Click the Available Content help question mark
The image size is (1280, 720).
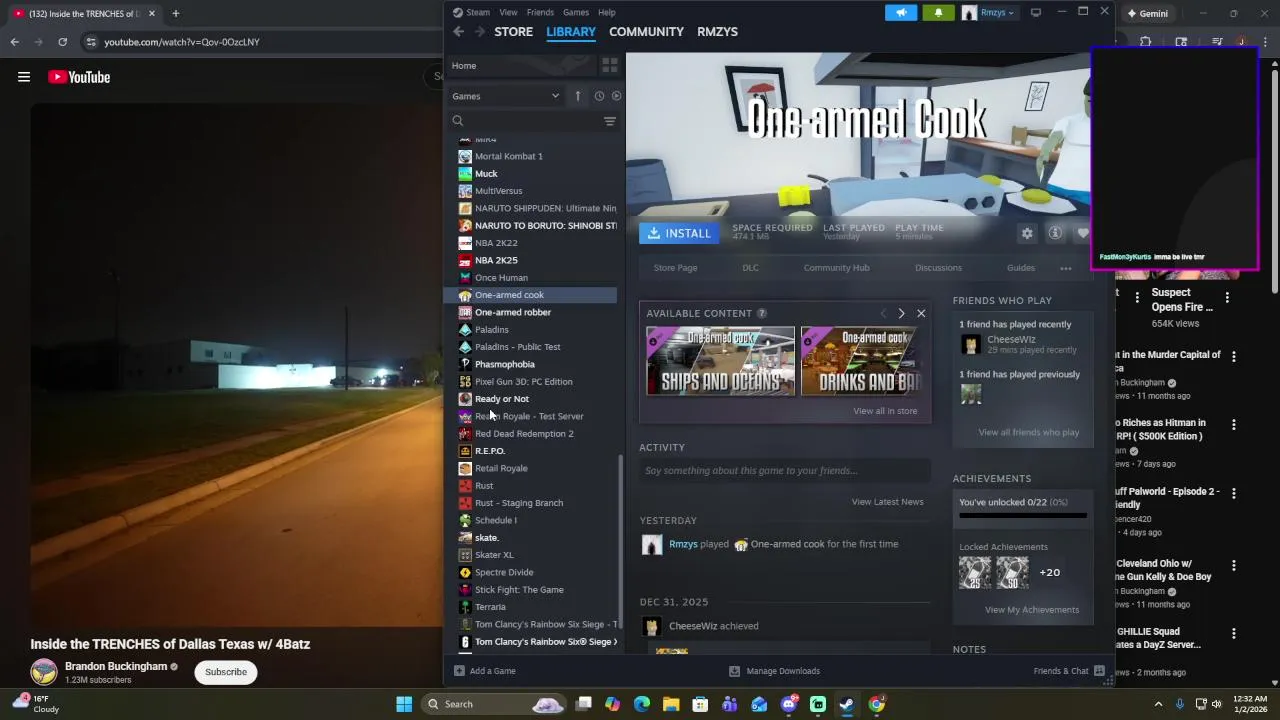761,313
